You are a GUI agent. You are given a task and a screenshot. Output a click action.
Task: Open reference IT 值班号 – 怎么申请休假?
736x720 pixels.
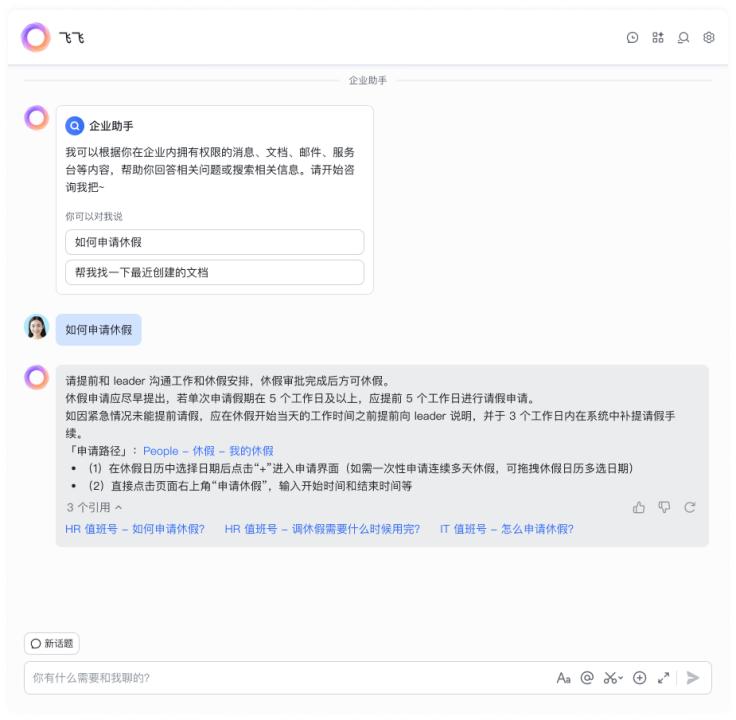click(506, 529)
